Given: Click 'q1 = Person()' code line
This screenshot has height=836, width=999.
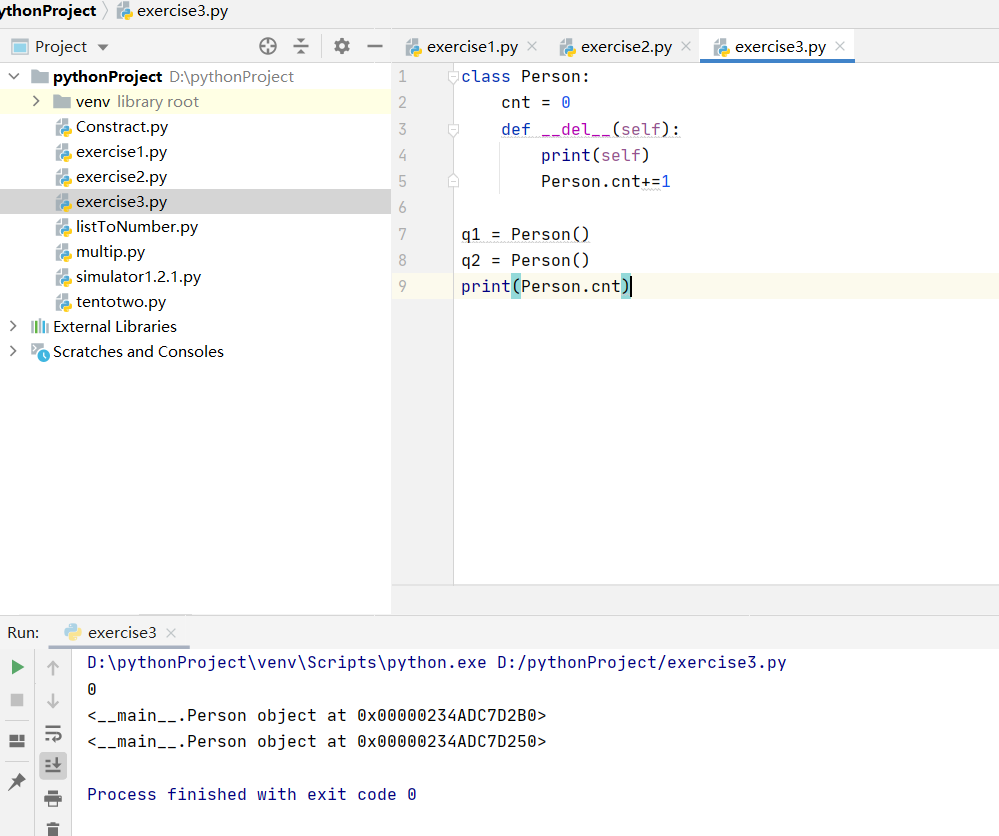Looking at the screenshot, I should point(526,234).
